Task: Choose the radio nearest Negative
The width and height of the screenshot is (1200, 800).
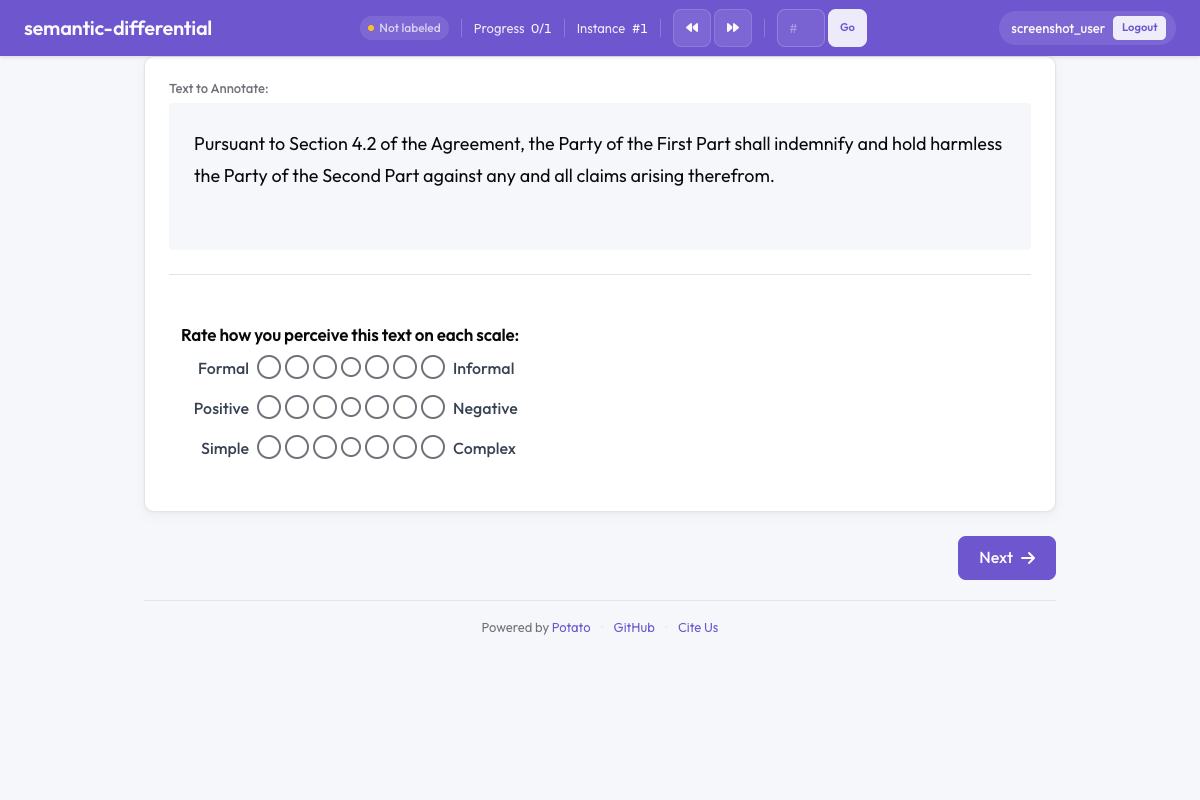Action: [433, 408]
